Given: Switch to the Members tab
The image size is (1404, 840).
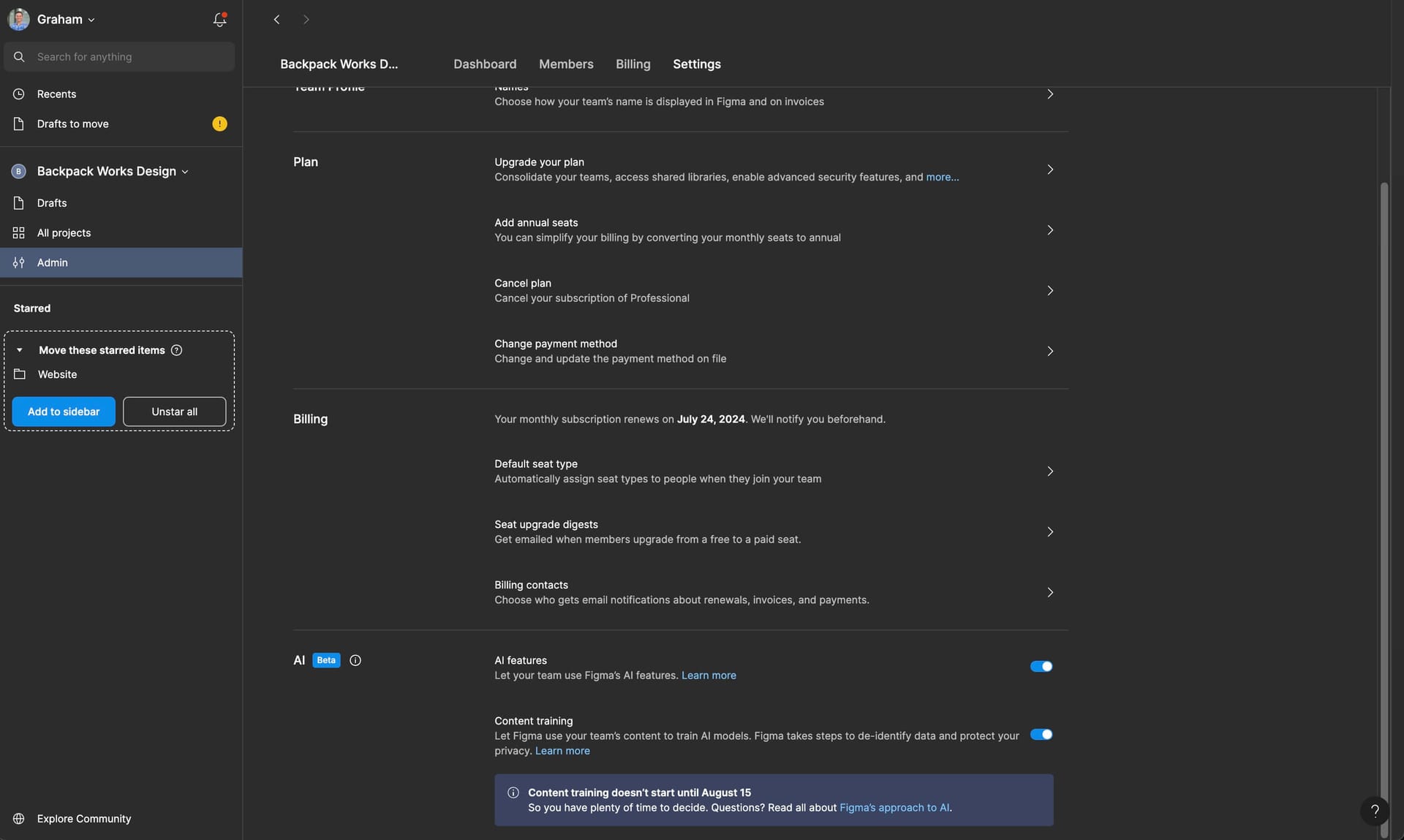Looking at the screenshot, I should (566, 64).
